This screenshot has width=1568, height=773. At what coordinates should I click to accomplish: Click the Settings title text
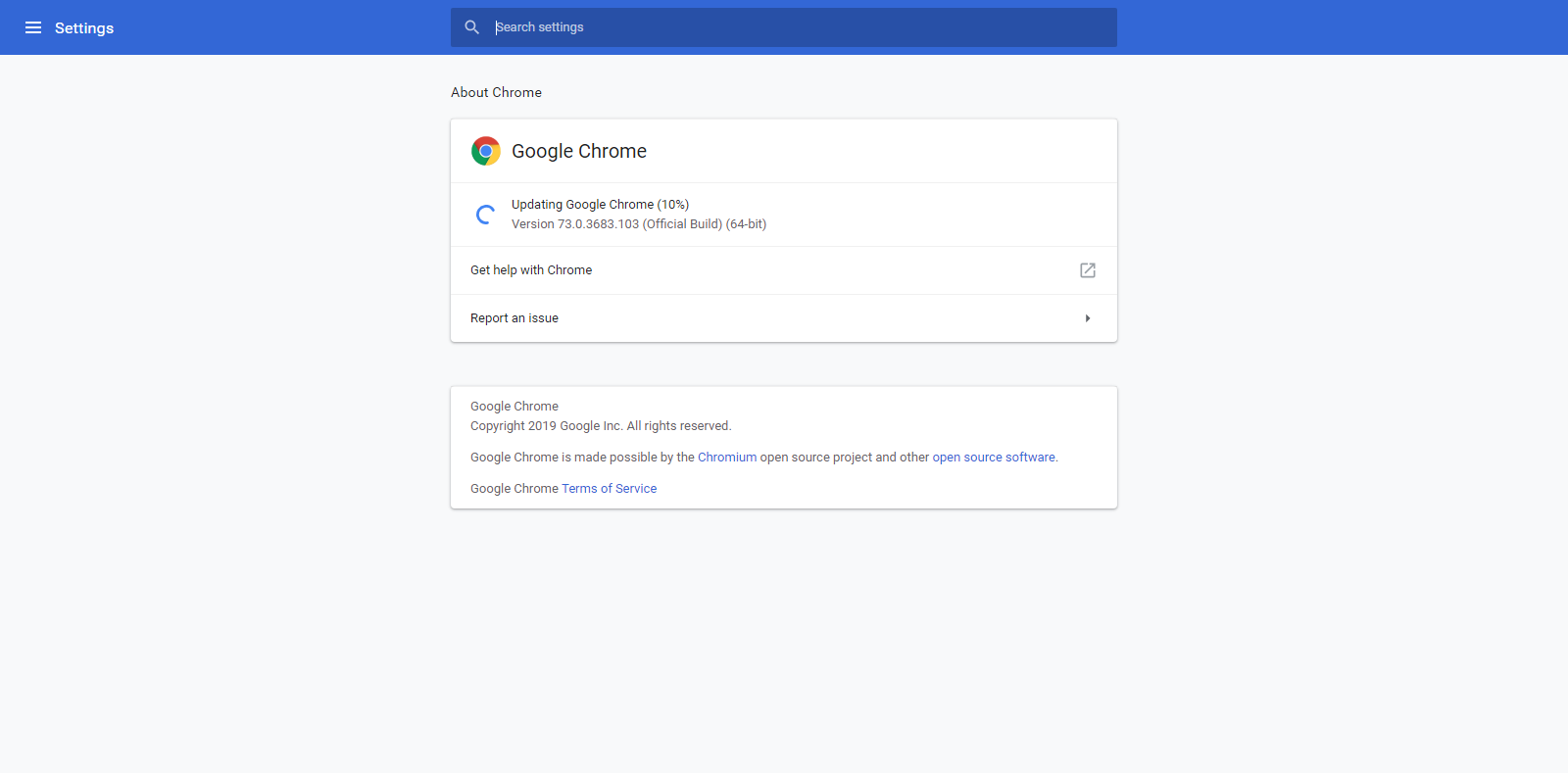click(84, 27)
